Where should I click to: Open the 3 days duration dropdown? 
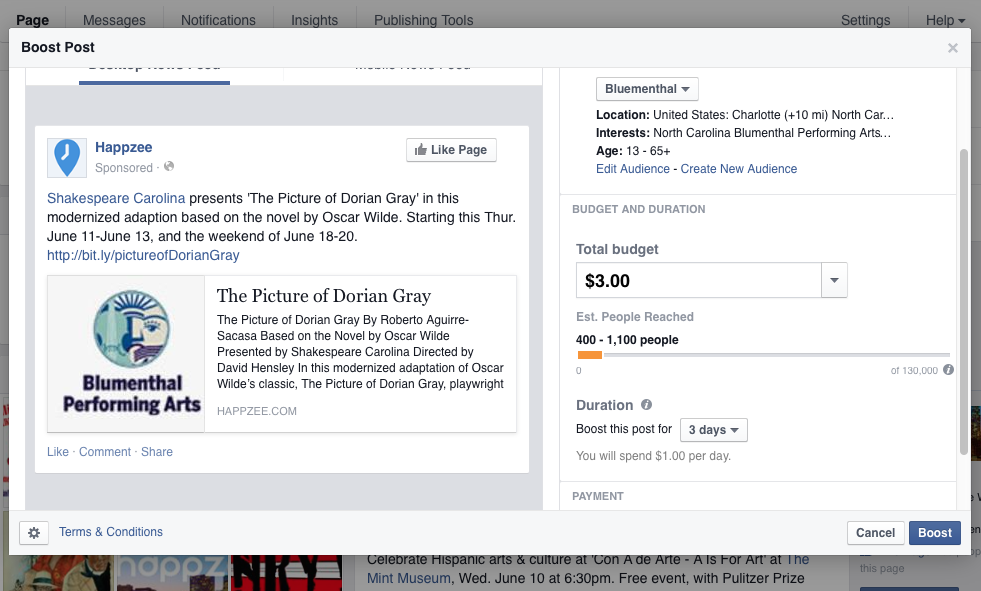tap(713, 430)
